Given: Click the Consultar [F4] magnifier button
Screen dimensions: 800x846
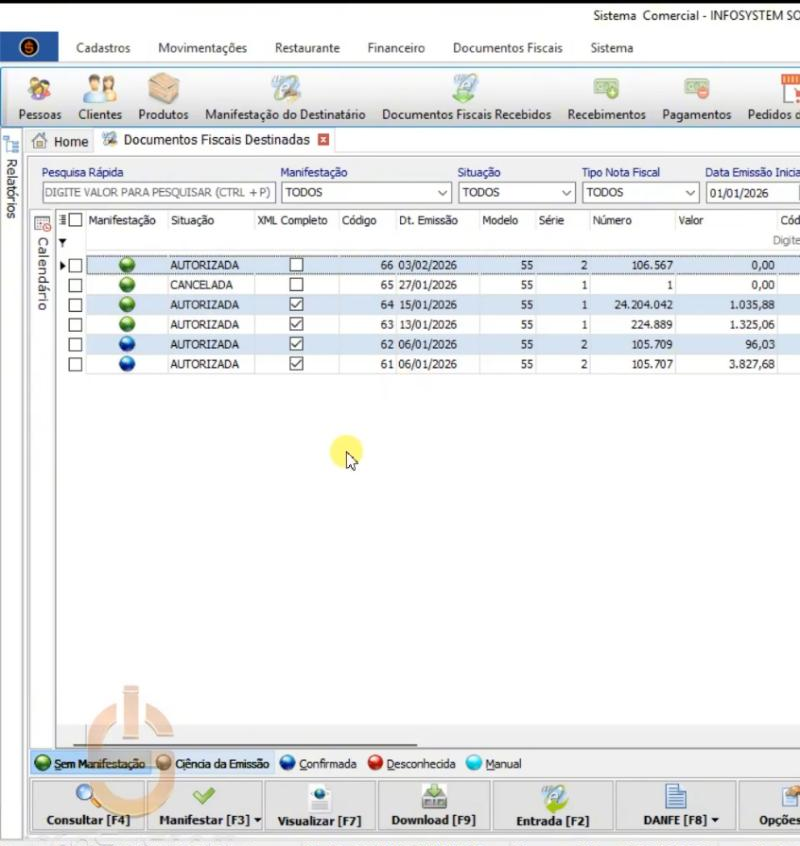Looking at the screenshot, I should coord(88,805).
